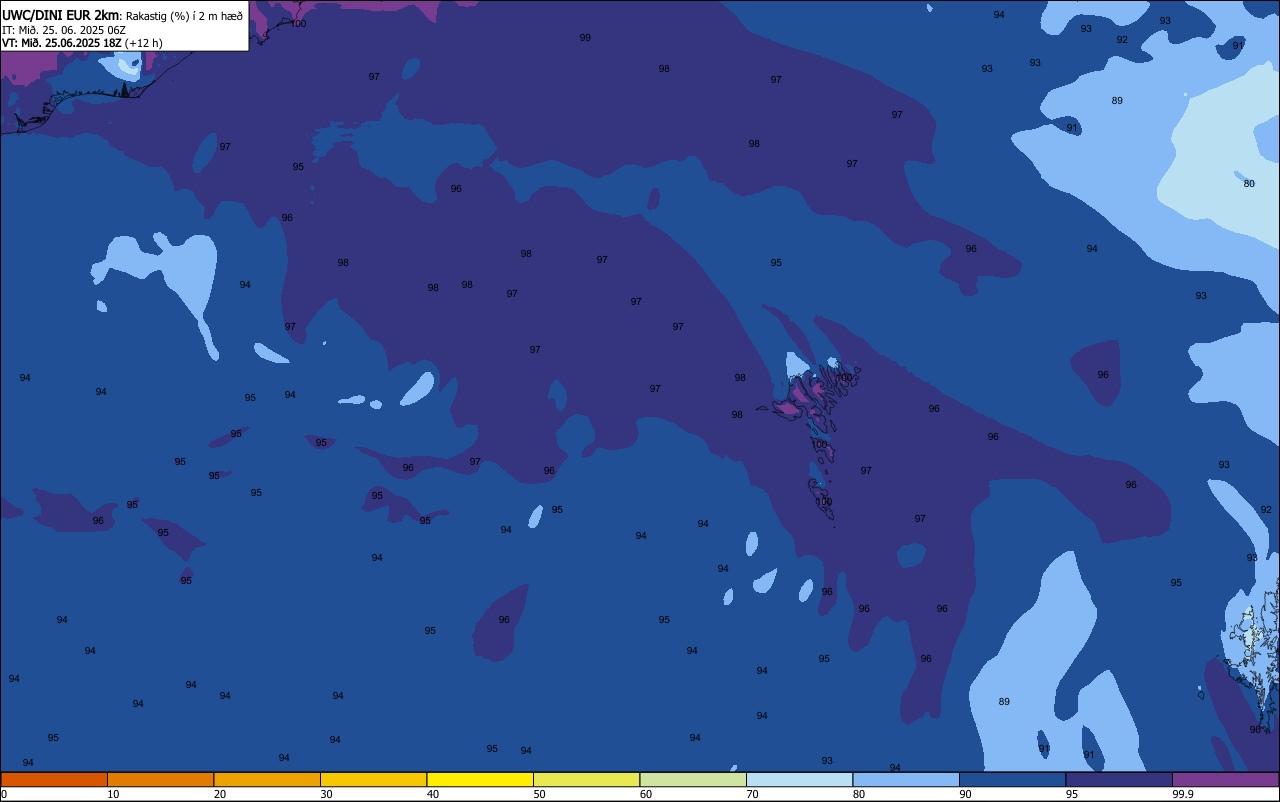Click the legend tick label '30'
Image resolution: width=1280 pixels, height=802 pixels.
[x=326, y=794]
